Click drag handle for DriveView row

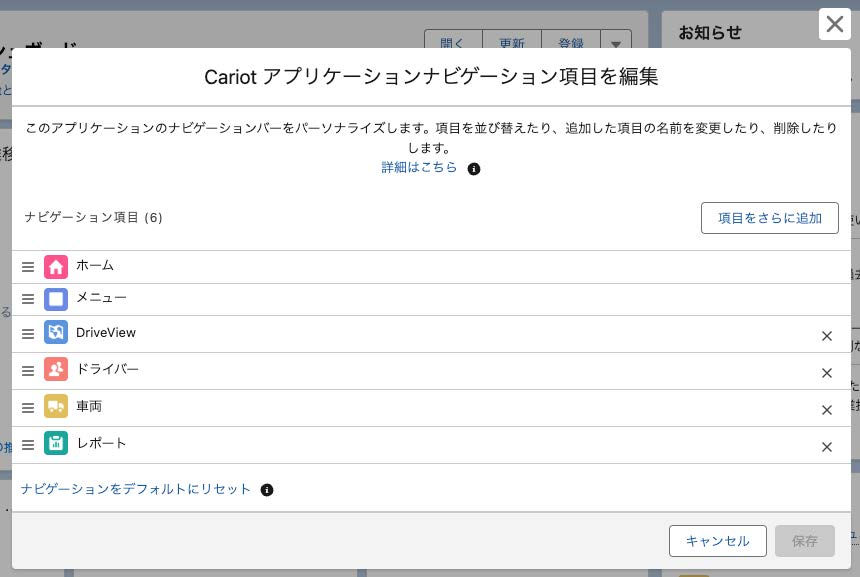(x=28, y=334)
